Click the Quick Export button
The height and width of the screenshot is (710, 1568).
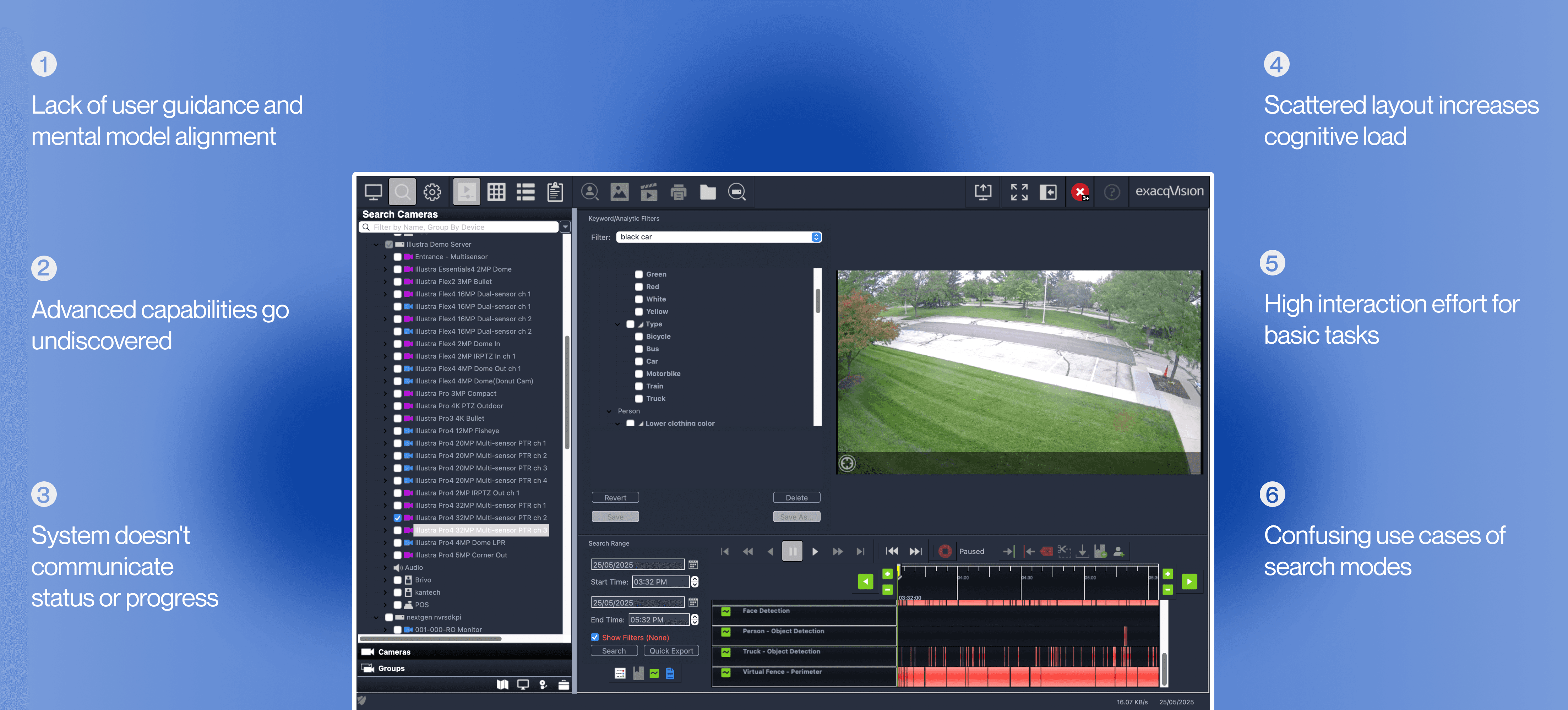[x=671, y=651]
